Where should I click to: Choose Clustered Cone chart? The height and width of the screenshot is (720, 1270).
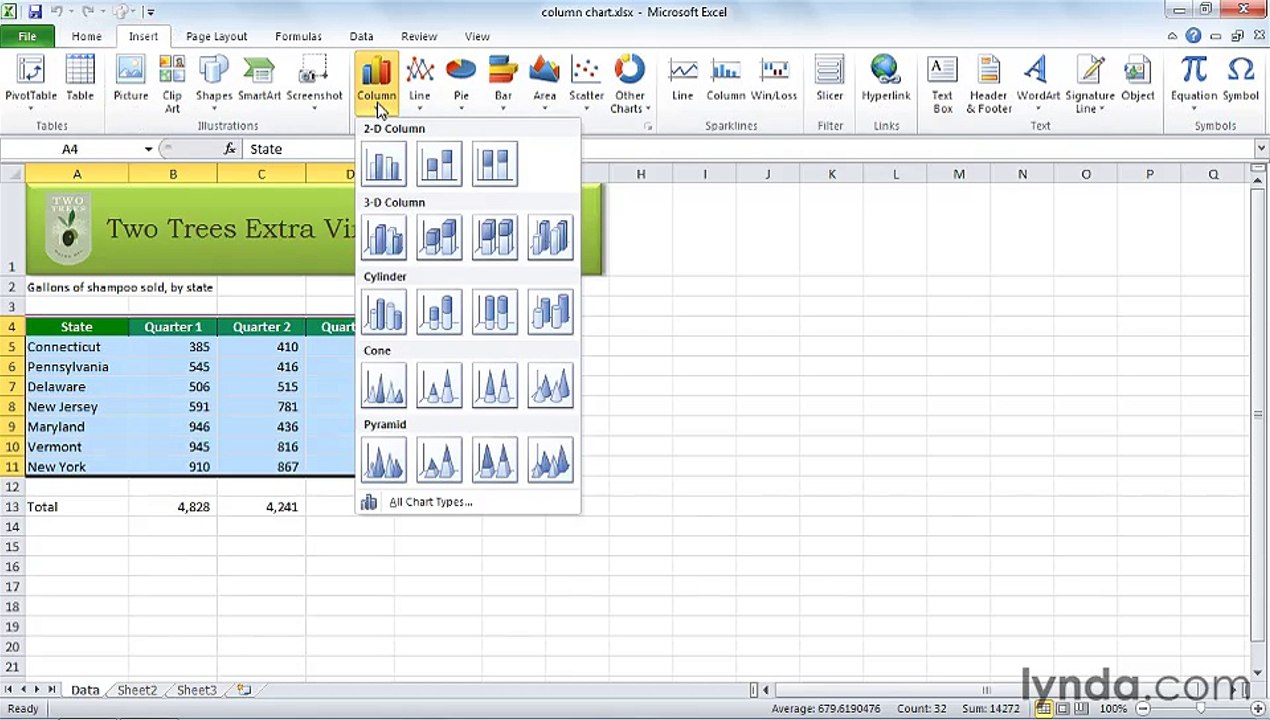coord(384,386)
